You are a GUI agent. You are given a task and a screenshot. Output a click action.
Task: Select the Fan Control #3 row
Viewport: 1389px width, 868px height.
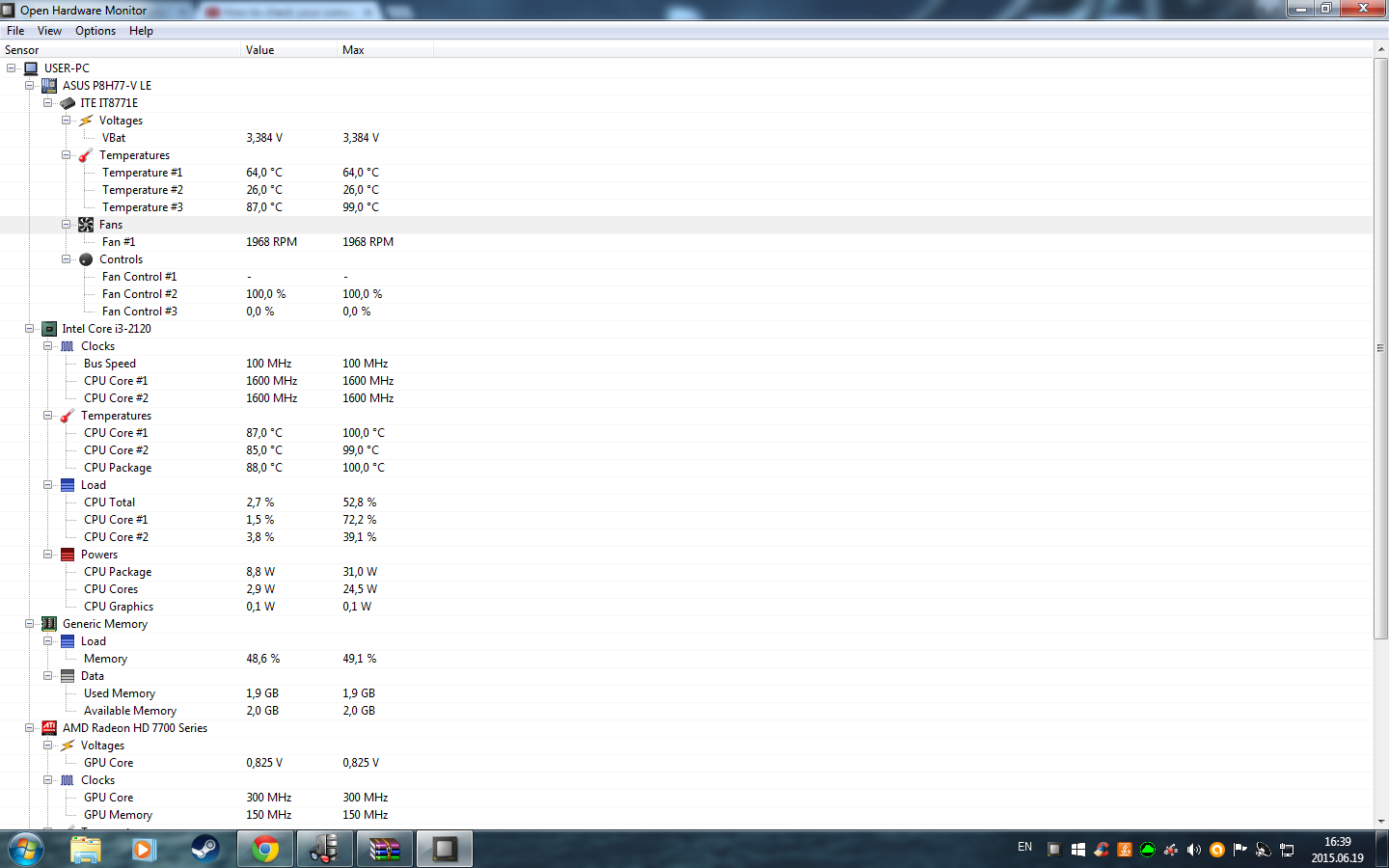coord(686,312)
